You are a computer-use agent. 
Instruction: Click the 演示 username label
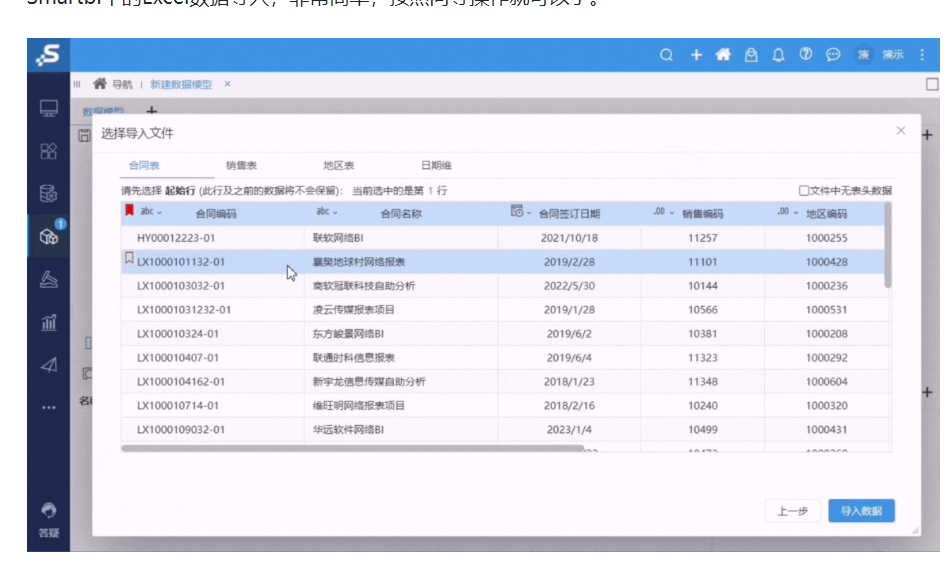click(893, 55)
